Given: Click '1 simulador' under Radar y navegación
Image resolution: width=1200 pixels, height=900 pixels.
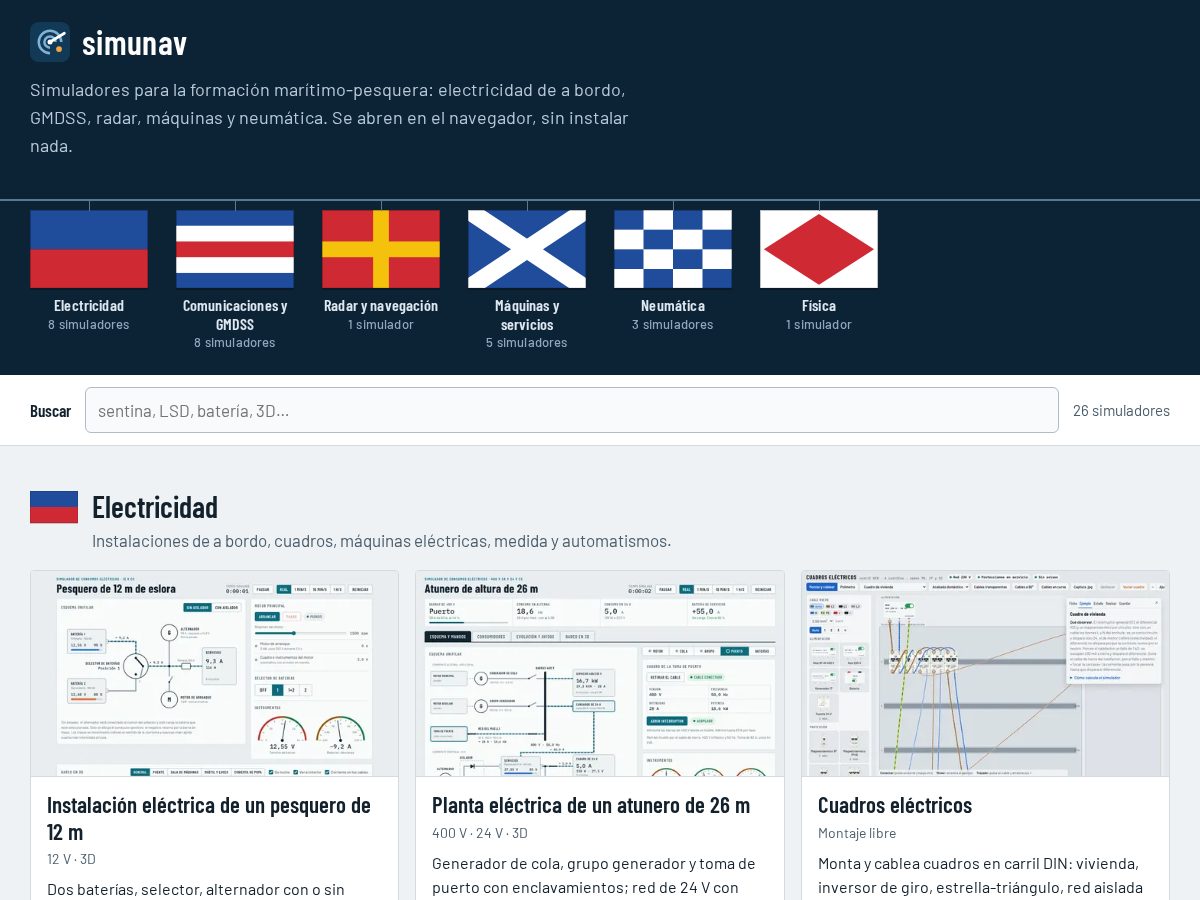Looking at the screenshot, I should 381,325.
